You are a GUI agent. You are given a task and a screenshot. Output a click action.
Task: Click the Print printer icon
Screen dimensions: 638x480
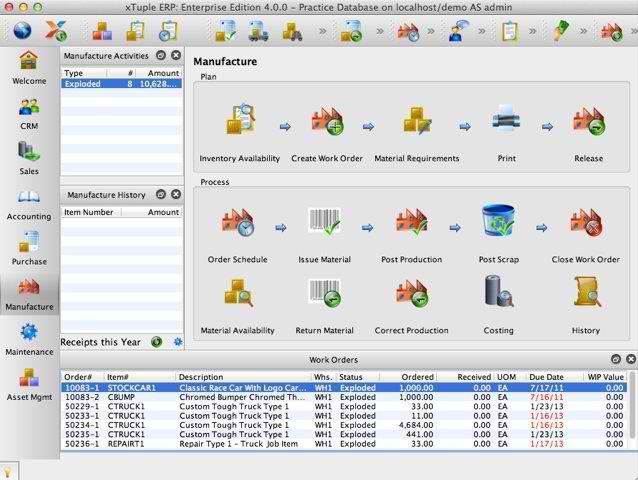[x=506, y=119]
